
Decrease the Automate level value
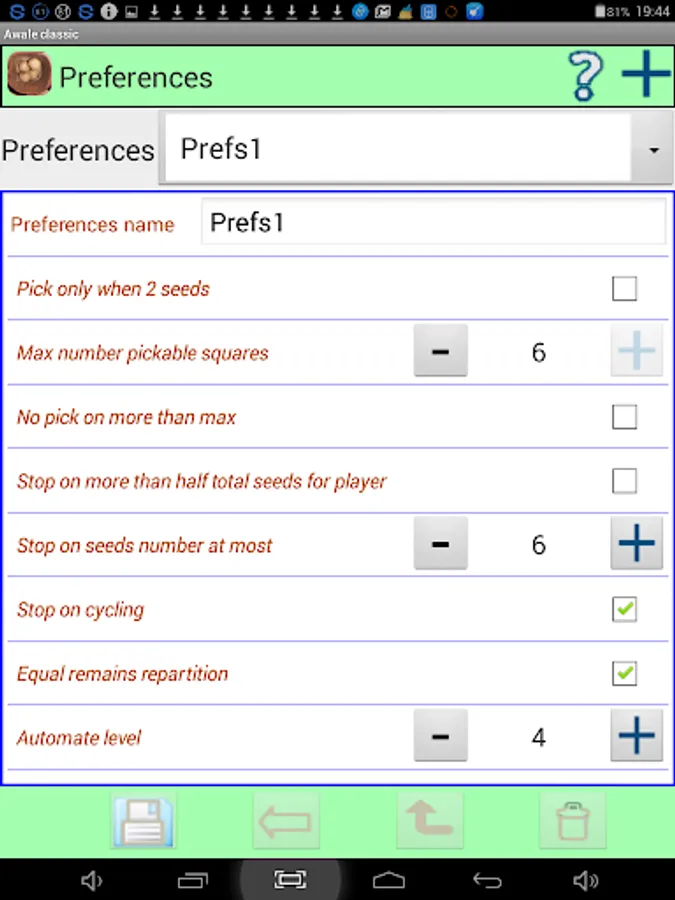click(440, 738)
